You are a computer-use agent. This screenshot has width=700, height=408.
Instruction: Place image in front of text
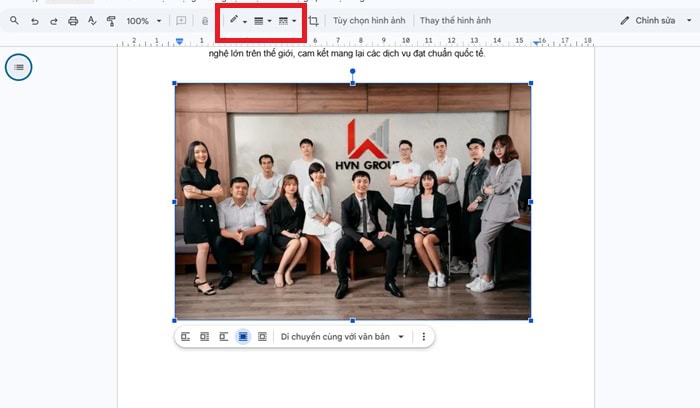click(x=262, y=337)
